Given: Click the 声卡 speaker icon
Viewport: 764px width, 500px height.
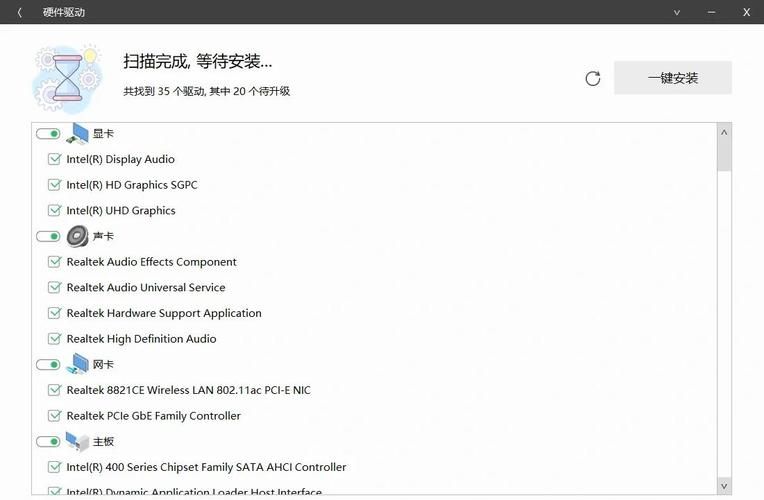Looking at the screenshot, I should pos(77,236).
